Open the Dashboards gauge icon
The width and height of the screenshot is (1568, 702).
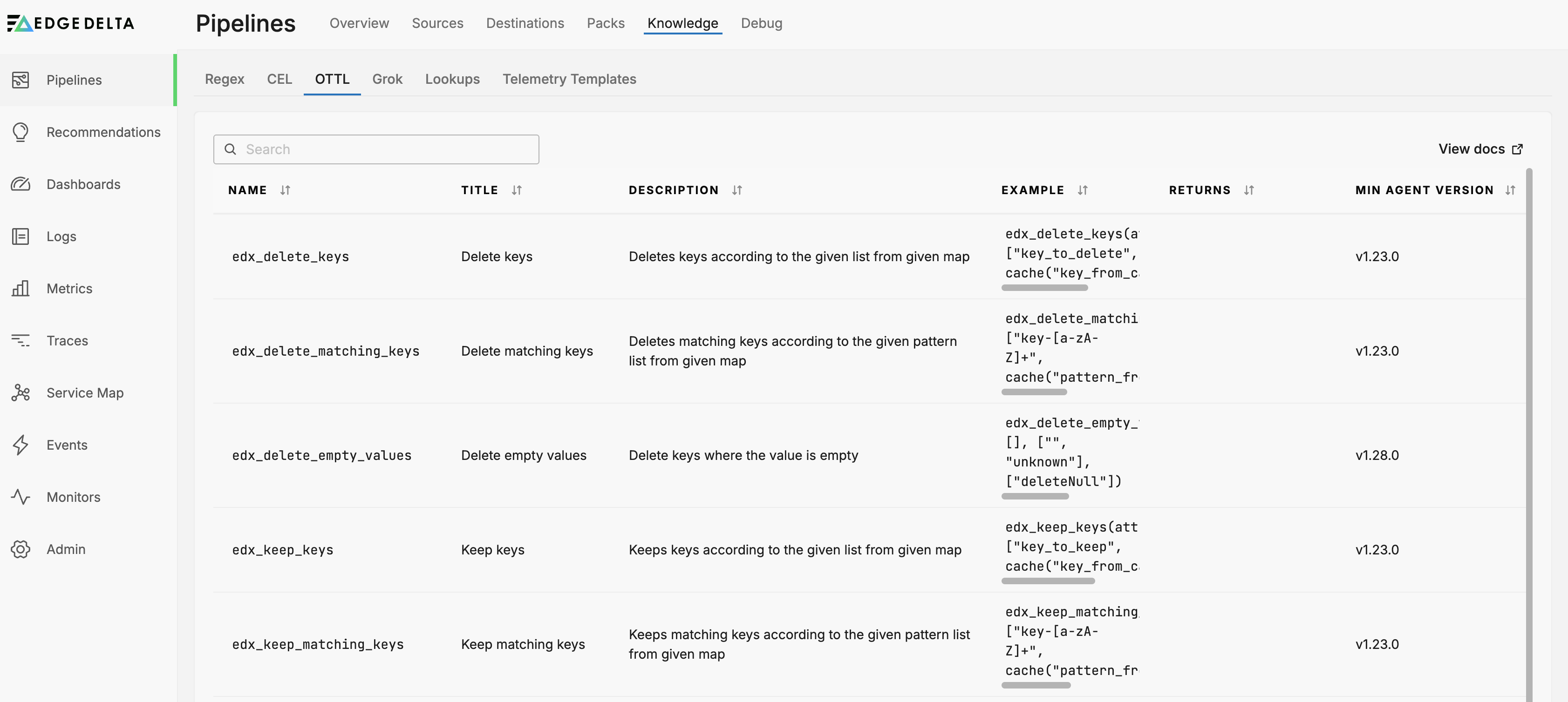pyautogui.click(x=20, y=184)
